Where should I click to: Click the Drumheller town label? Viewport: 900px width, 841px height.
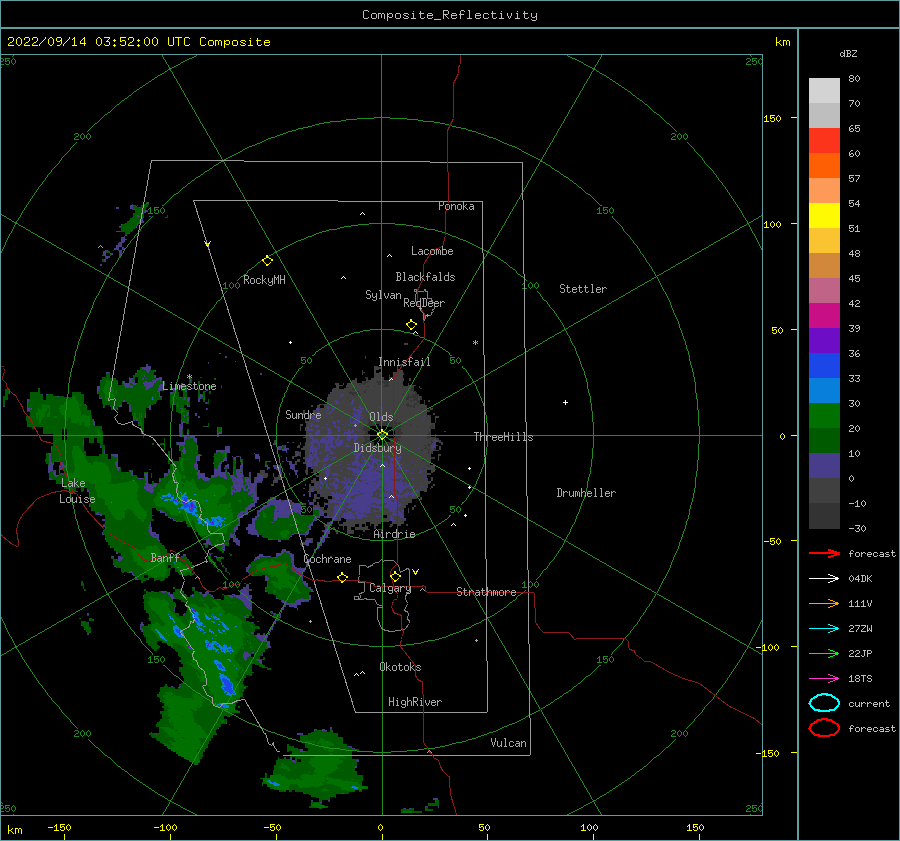tap(586, 493)
